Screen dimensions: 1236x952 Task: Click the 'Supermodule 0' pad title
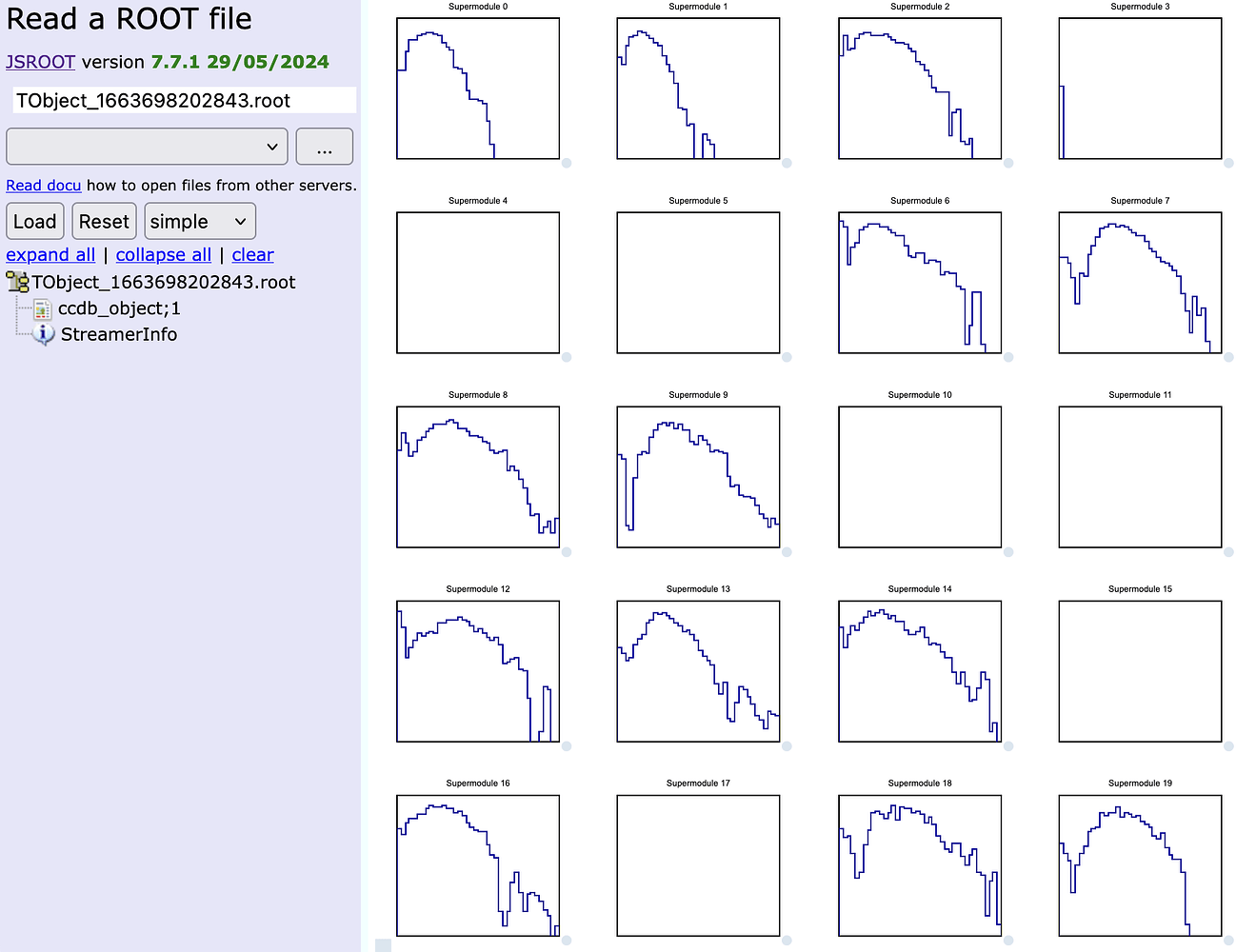(478, 7)
